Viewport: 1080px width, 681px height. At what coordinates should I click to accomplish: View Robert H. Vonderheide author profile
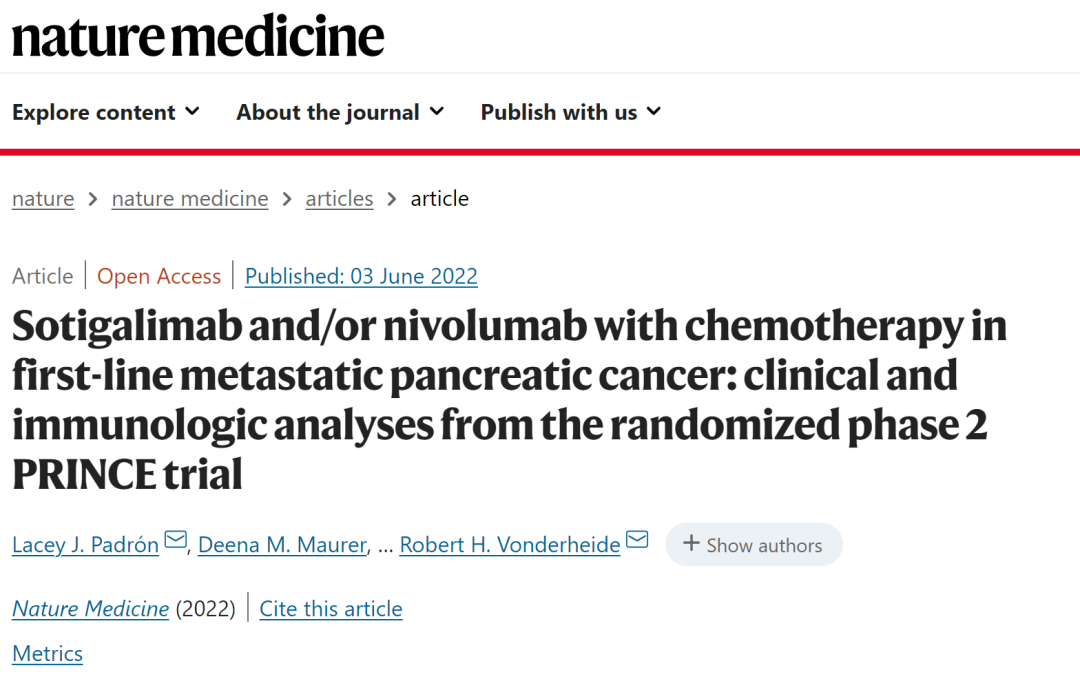[x=509, y=545]
